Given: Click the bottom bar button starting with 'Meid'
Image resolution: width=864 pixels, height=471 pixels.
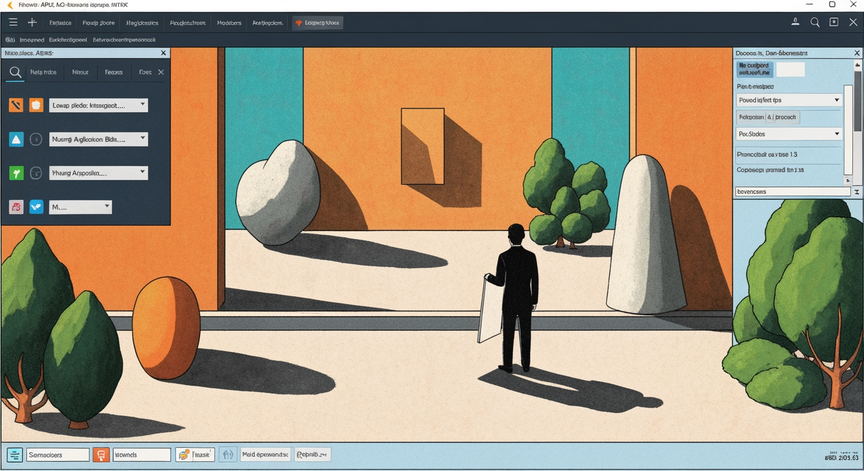Looking at the screenshot, I should [265, 455].
